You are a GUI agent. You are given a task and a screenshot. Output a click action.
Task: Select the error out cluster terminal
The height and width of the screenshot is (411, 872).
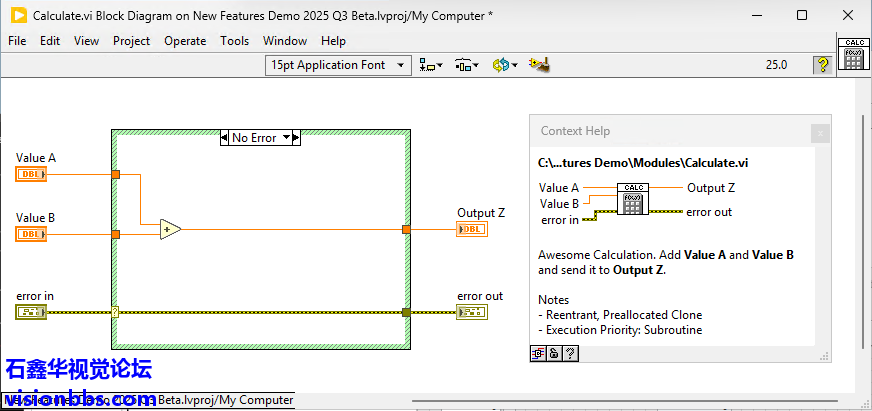pos(472,312)
